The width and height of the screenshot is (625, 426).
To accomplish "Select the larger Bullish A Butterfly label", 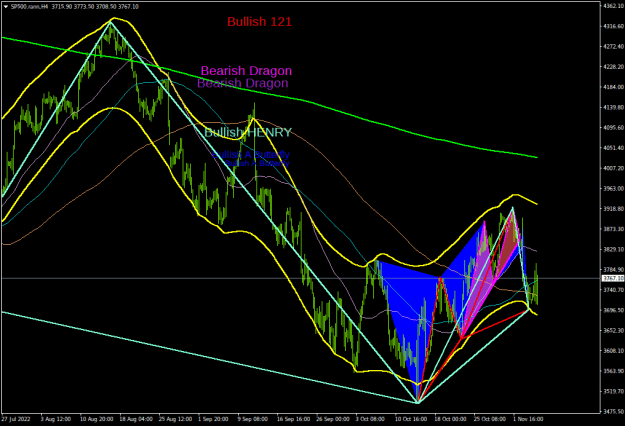I will pos(251,154).
